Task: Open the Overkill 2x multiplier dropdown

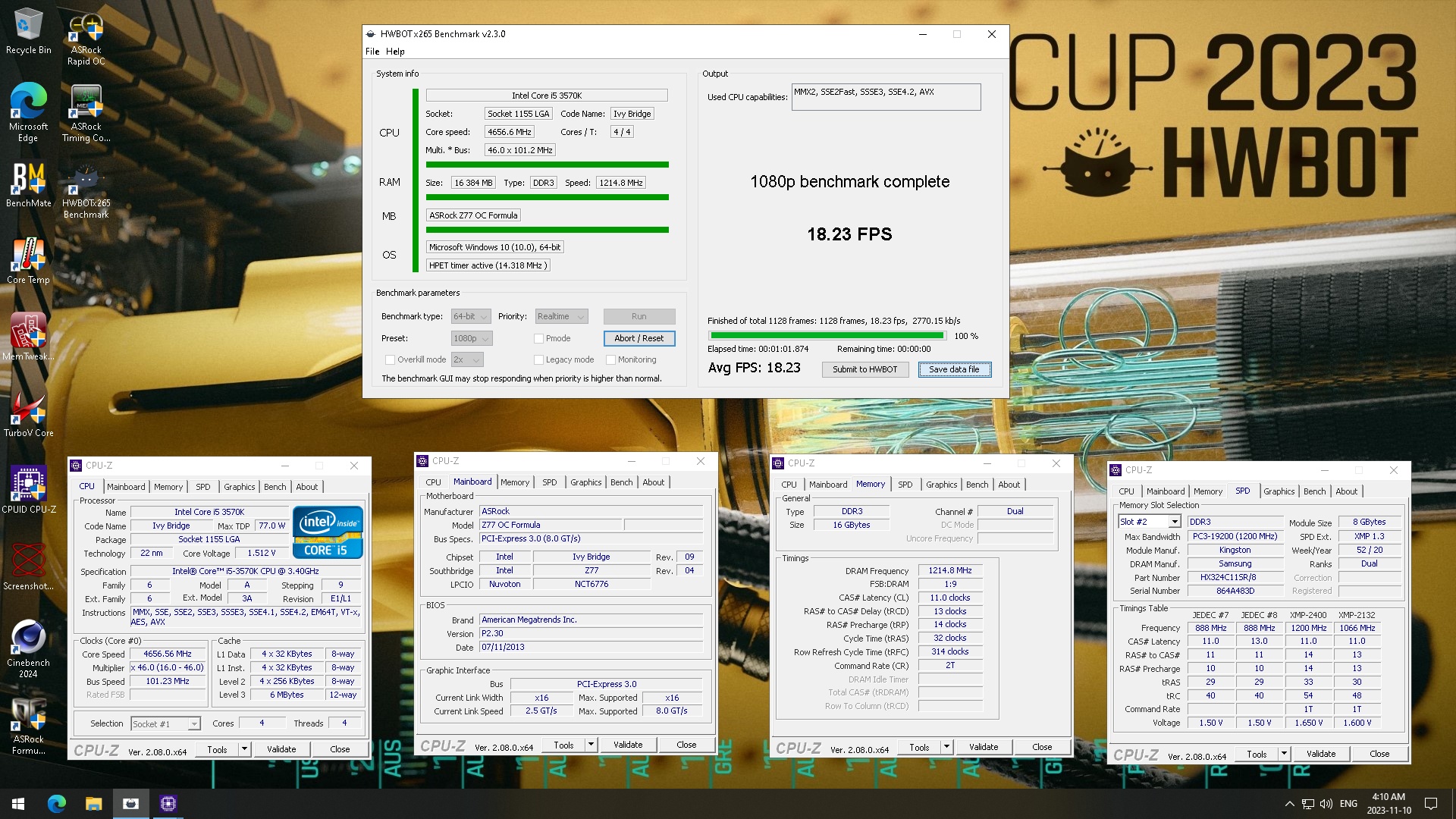Action: [467, 359]
